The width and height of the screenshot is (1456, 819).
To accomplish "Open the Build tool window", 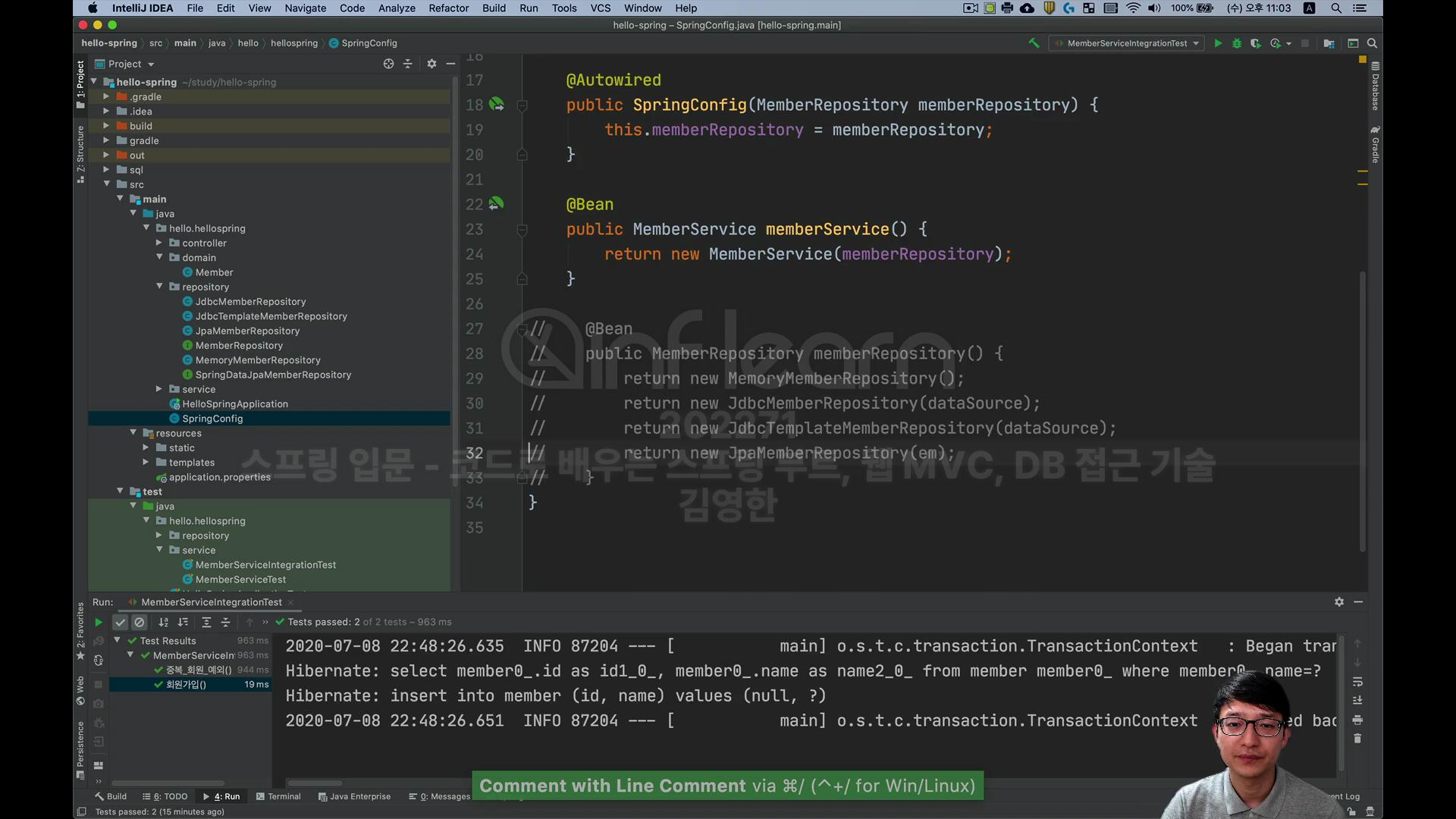I will click(111, 796).
